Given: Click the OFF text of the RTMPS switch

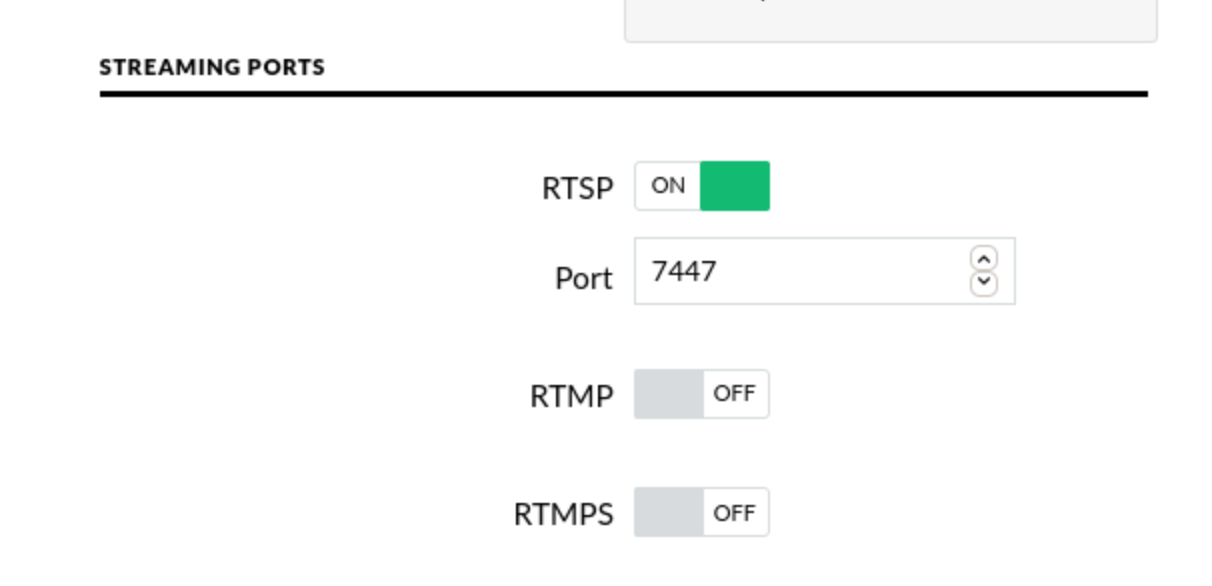Looking at the screenshot, I should pyautogui.click(x=734, y=513).
